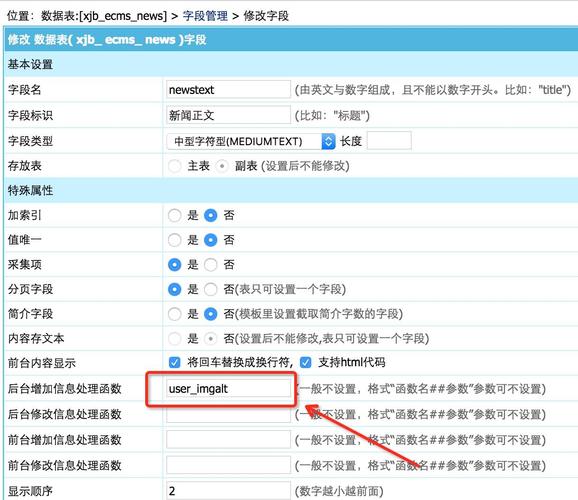The height and width of the screenshot is (500, 578).
Task: Select 否 for 采集项
Action: (x=210, y=265)
